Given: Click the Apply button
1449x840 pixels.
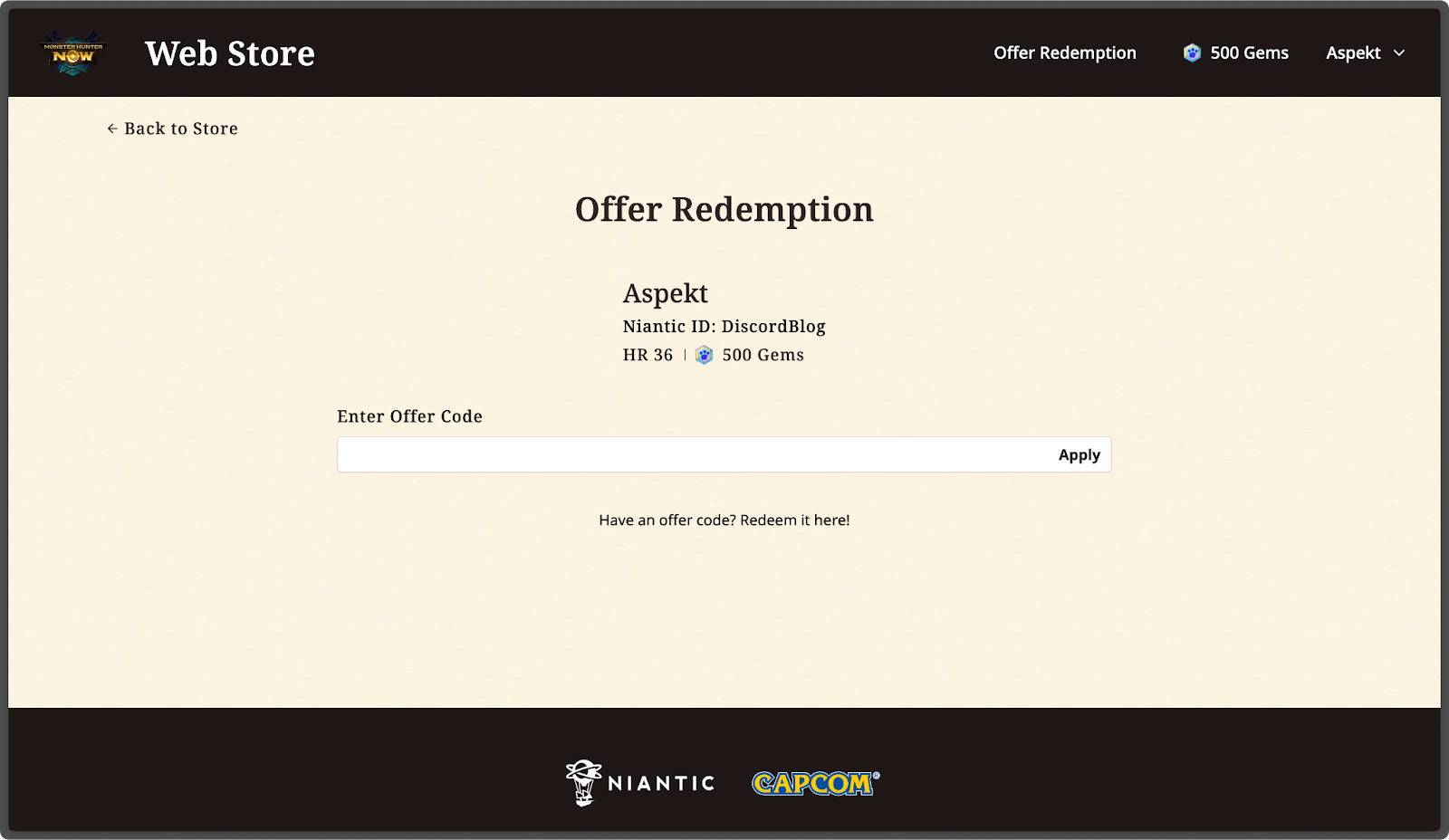Looking at the screenshot, I should click(x=1080, y=454).
